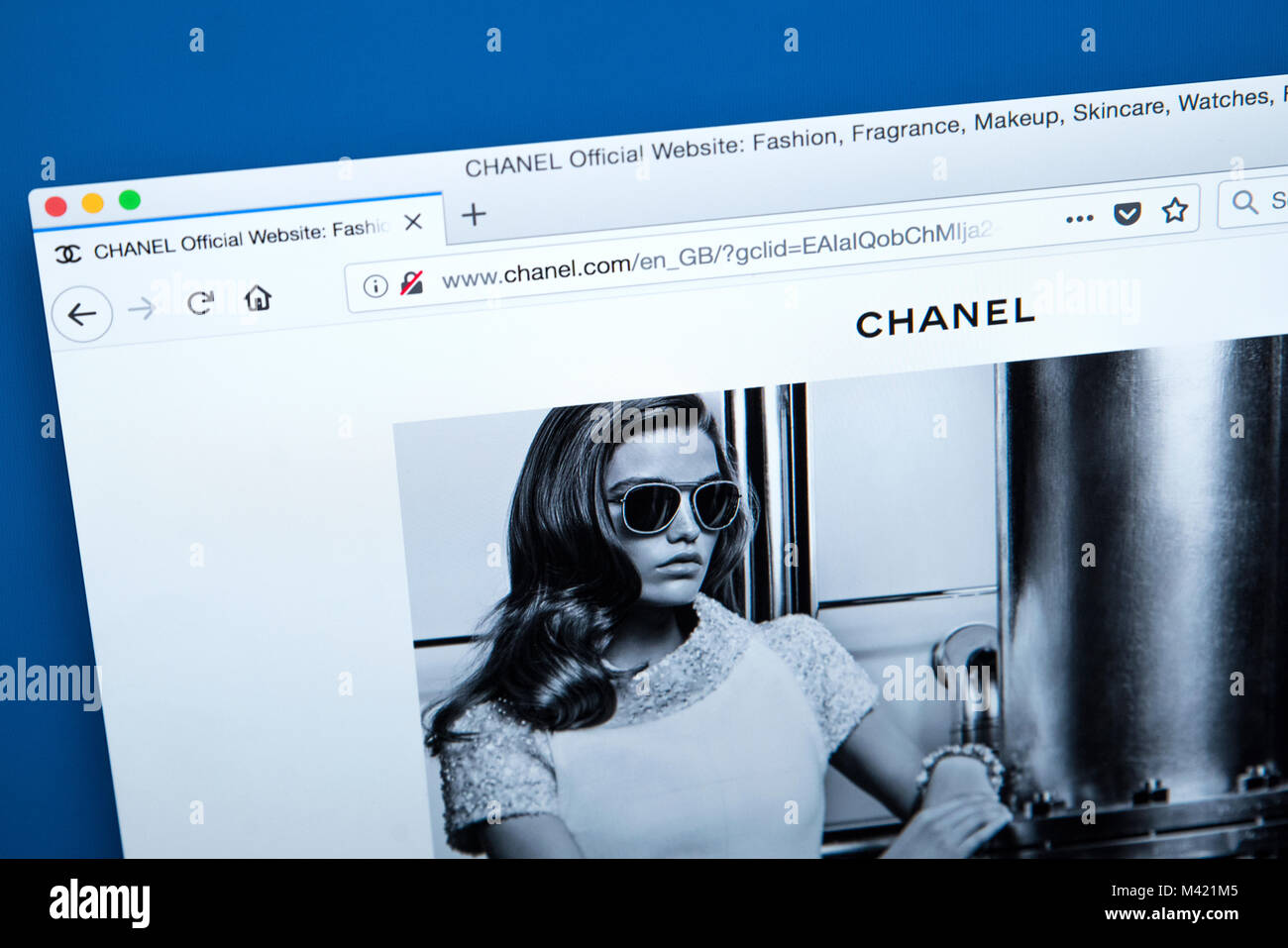Select the CHANEL Official Website tab
The image size is (1288, 948).
click(239, 238)
